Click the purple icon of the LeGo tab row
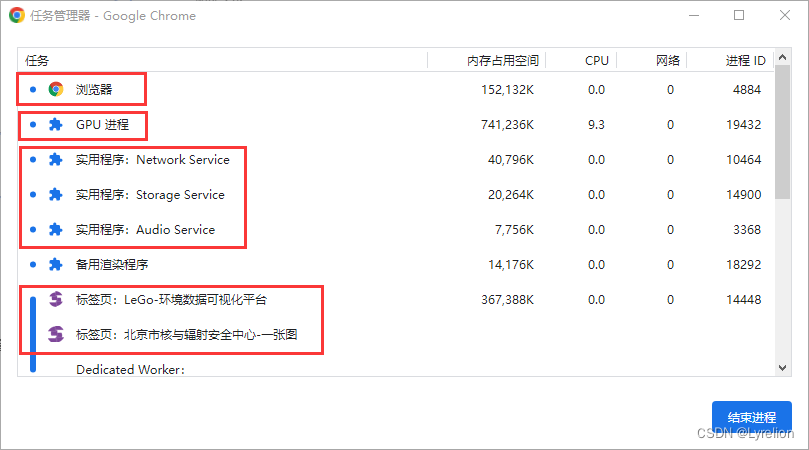 pos(56,299)
